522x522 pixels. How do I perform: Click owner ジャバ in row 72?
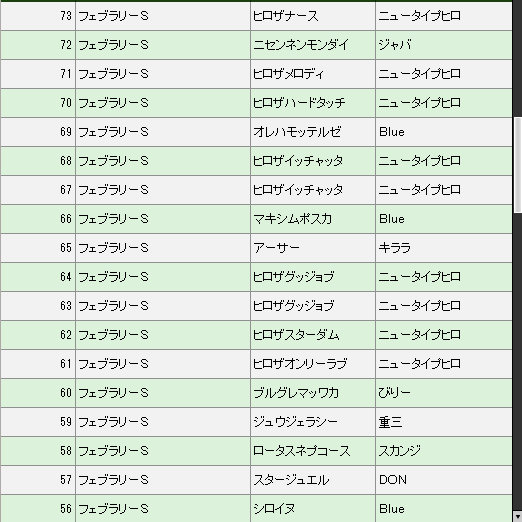(395, 45)
